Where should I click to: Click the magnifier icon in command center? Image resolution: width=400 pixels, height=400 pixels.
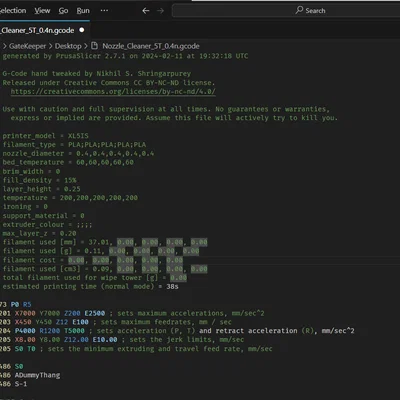tap(299, 10)
